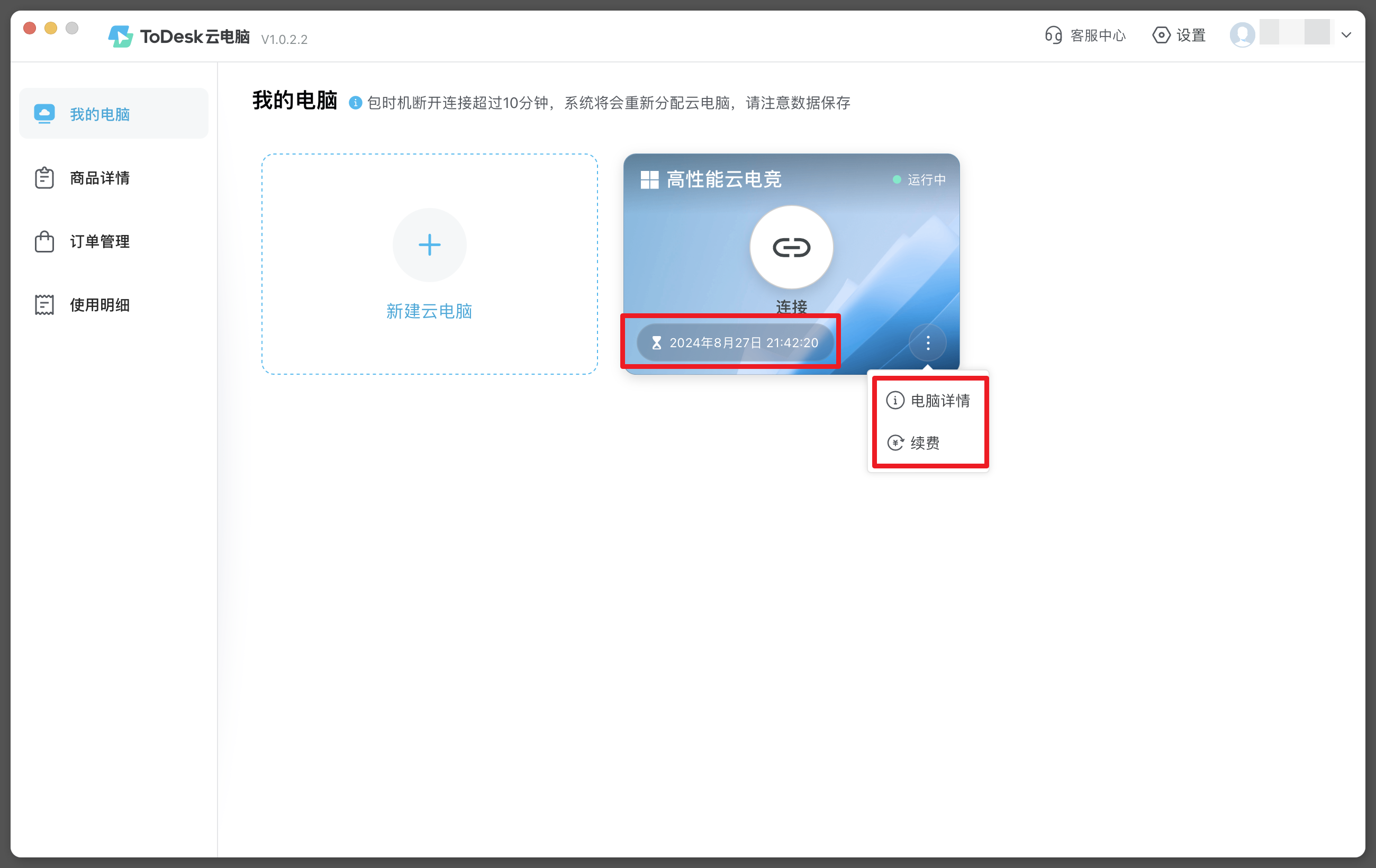Open 使用明细 usage details

point(99,304)
